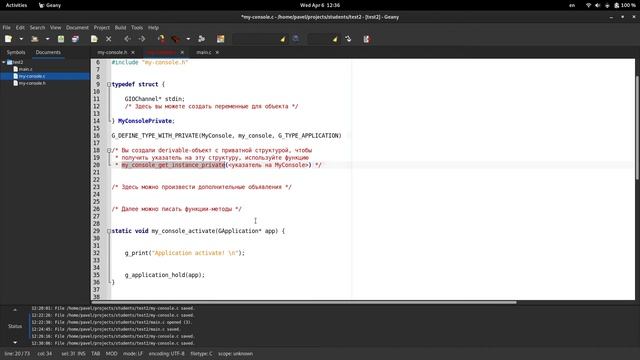Select the Status message tab
This screenshot has width=640, height=360.
point(15,326)
